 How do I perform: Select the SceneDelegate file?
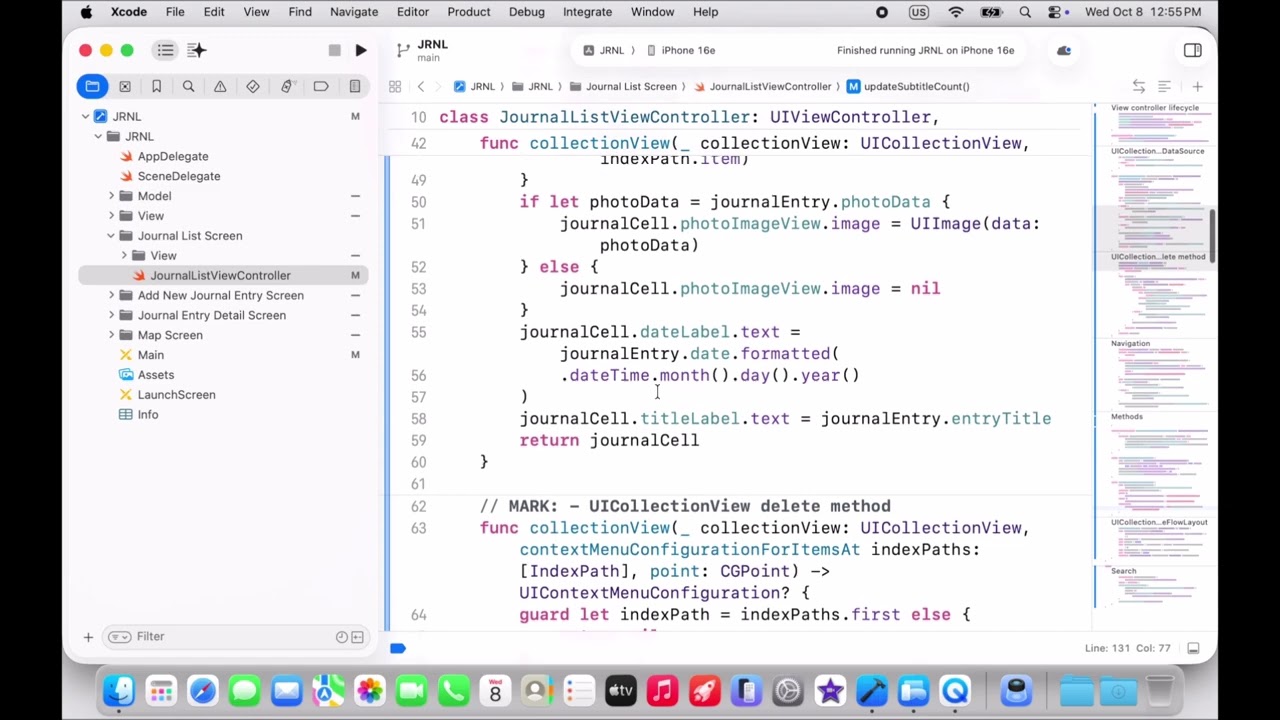pyautogui.click(x=178, y=176)
